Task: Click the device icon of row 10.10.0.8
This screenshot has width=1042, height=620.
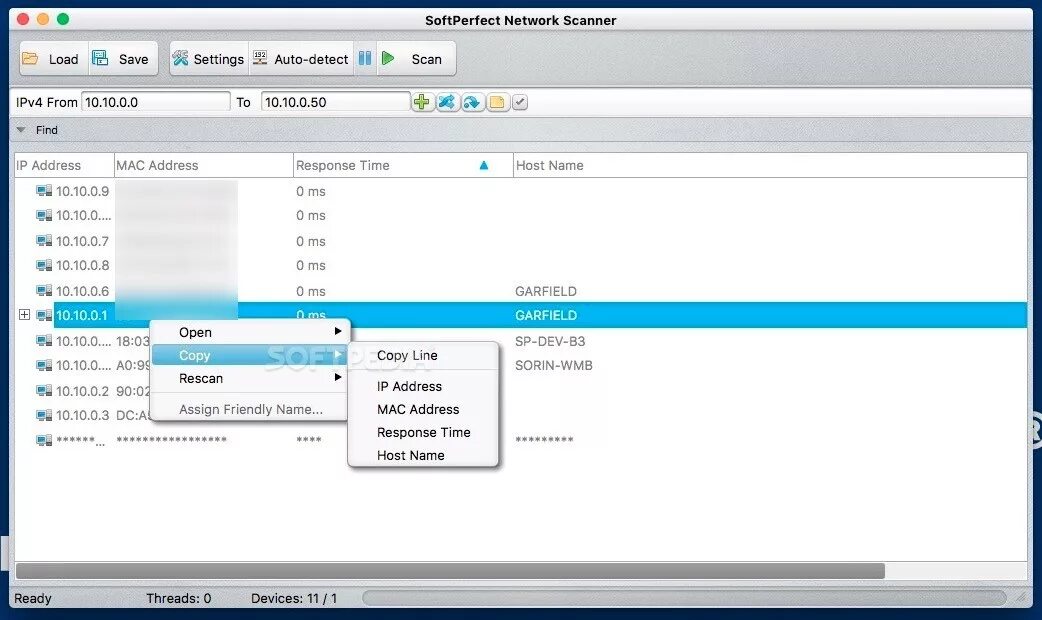Action: [44, 266]
